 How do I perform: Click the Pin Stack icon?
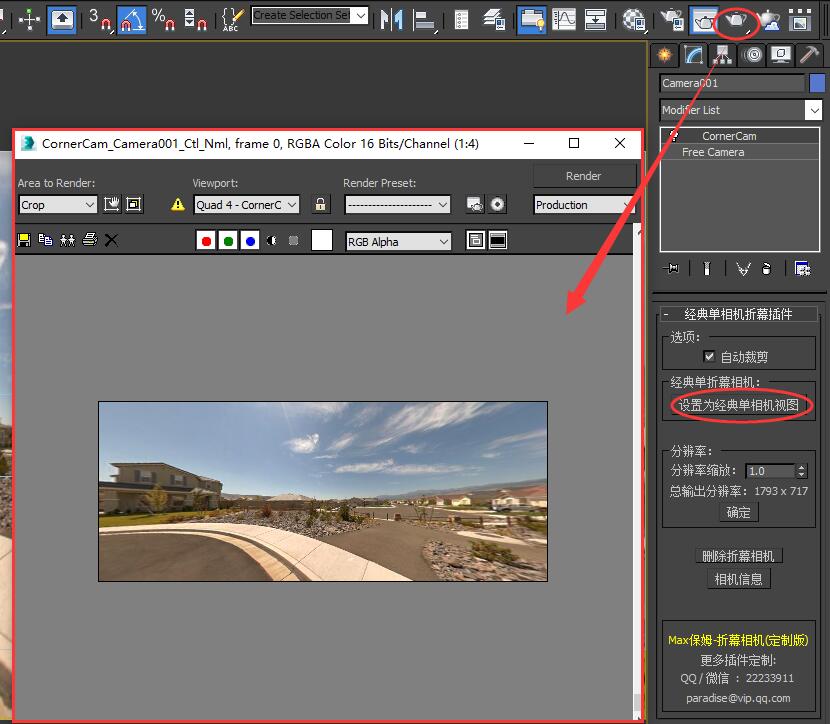point(672,268)
